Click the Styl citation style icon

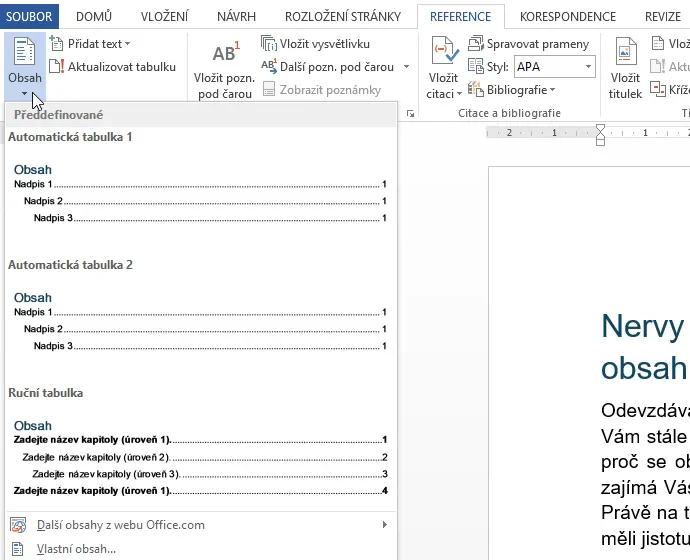(476, 66)
